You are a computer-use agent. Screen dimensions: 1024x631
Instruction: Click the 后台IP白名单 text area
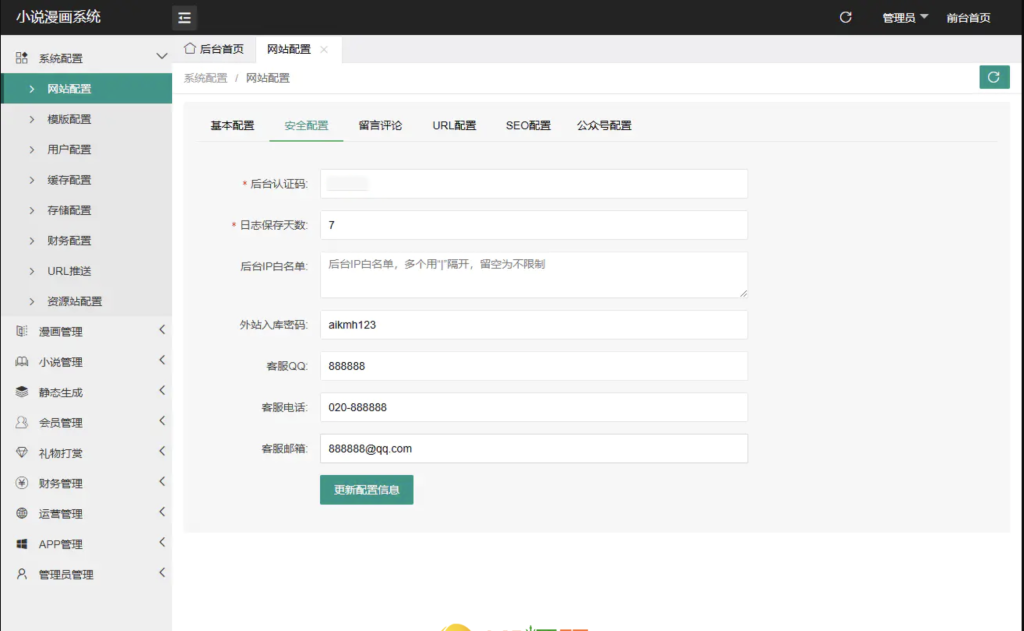534,274
